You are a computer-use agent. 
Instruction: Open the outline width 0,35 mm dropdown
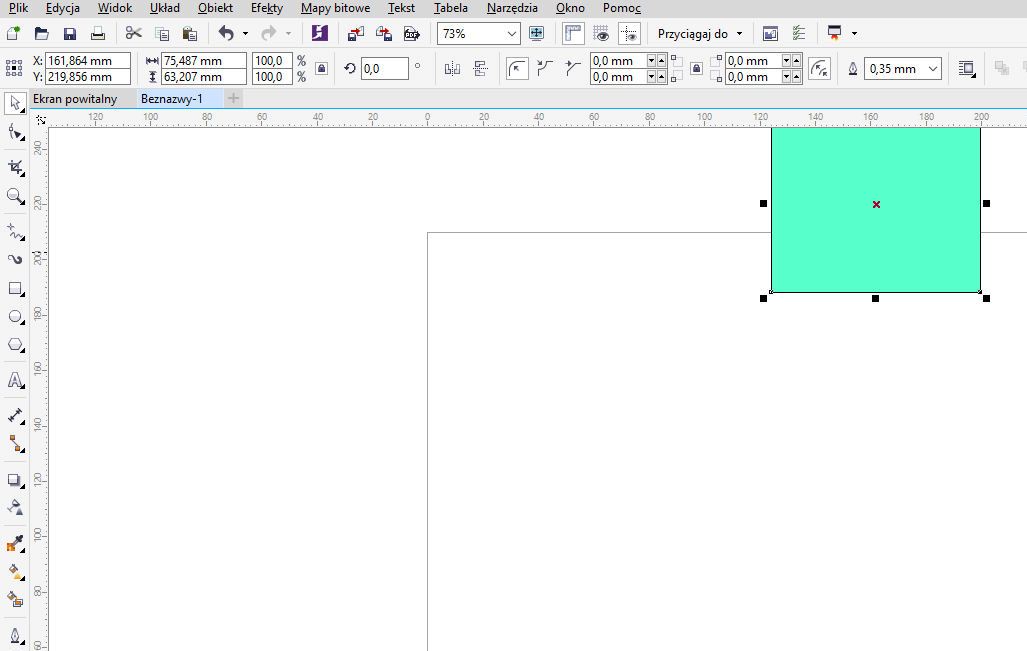(933, 69)
